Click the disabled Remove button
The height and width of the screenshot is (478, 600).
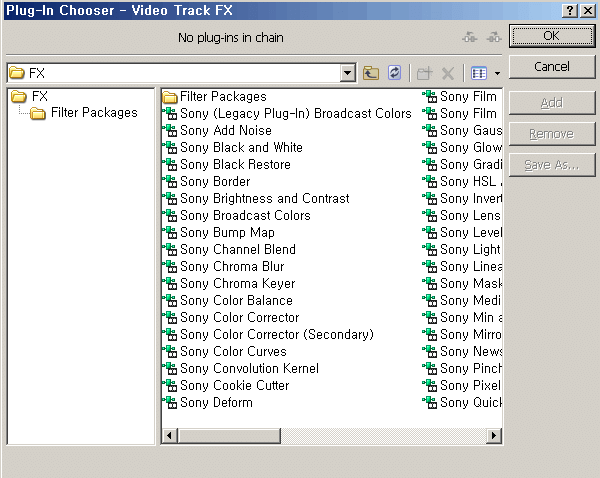552,134
